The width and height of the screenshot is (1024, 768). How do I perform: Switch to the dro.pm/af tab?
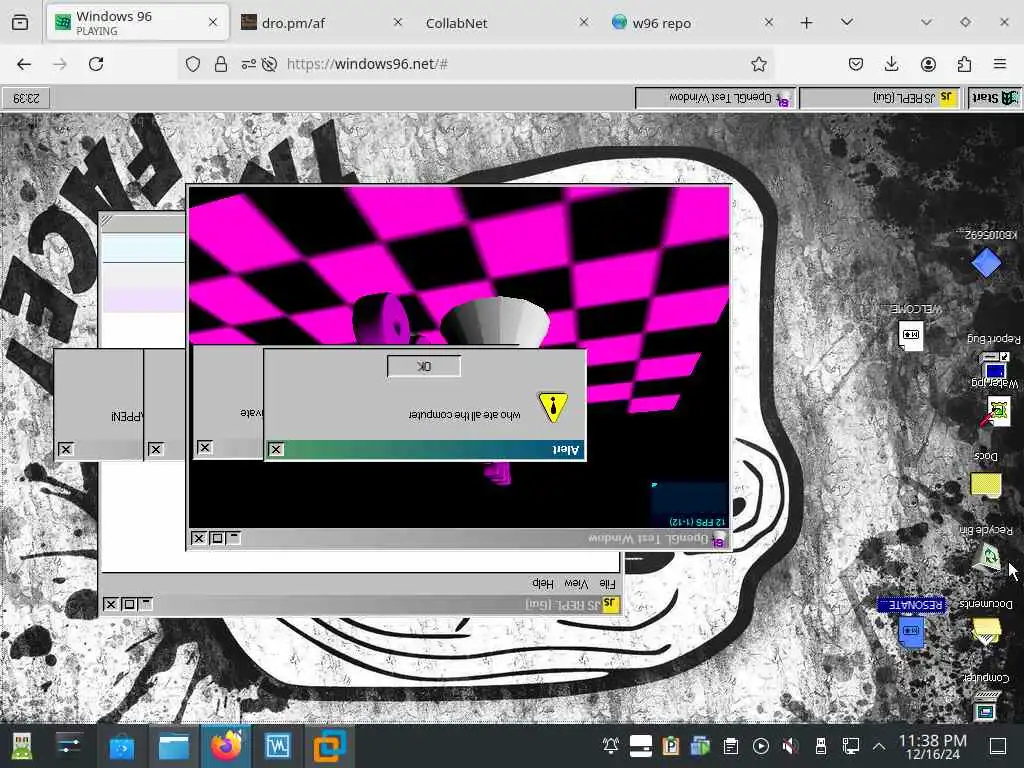[321, 23]
